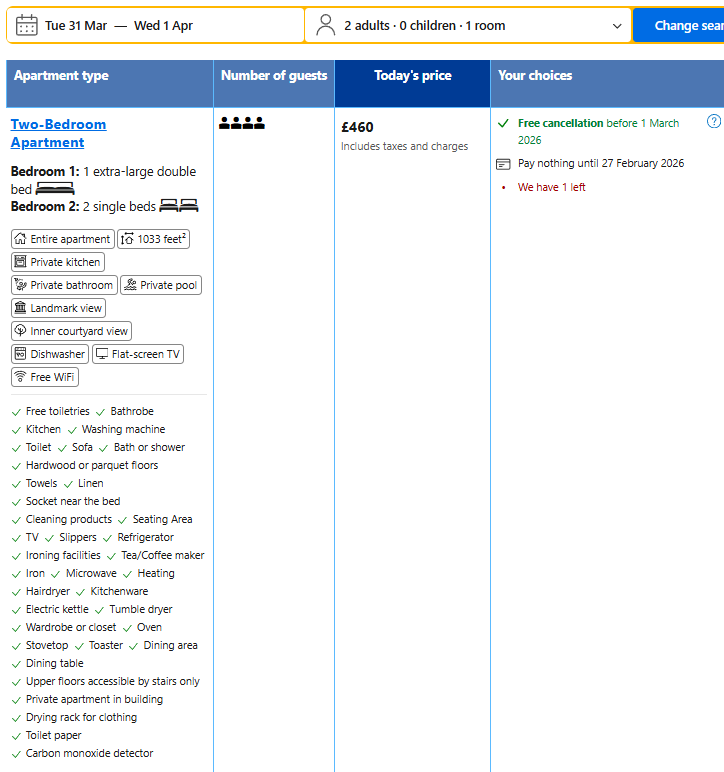Image resolution: width=724 pixels, height=772 pixels.
Task: Click the Electric kettle amenity
Action: tap(57, 610)
